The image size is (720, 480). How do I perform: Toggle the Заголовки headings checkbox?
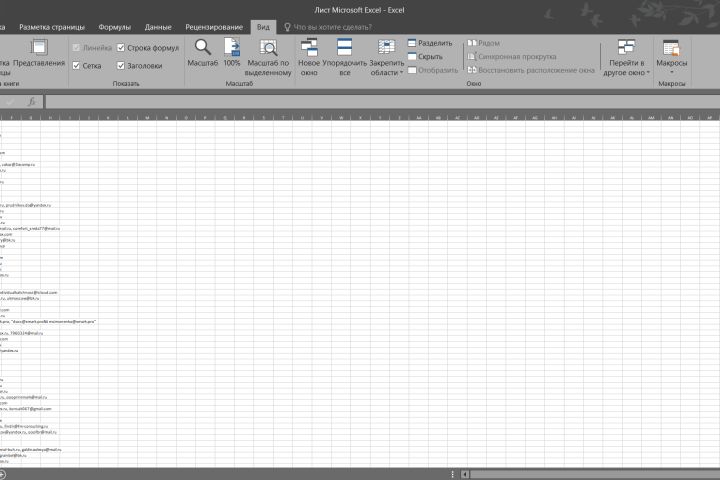click(x=121, y=66)
